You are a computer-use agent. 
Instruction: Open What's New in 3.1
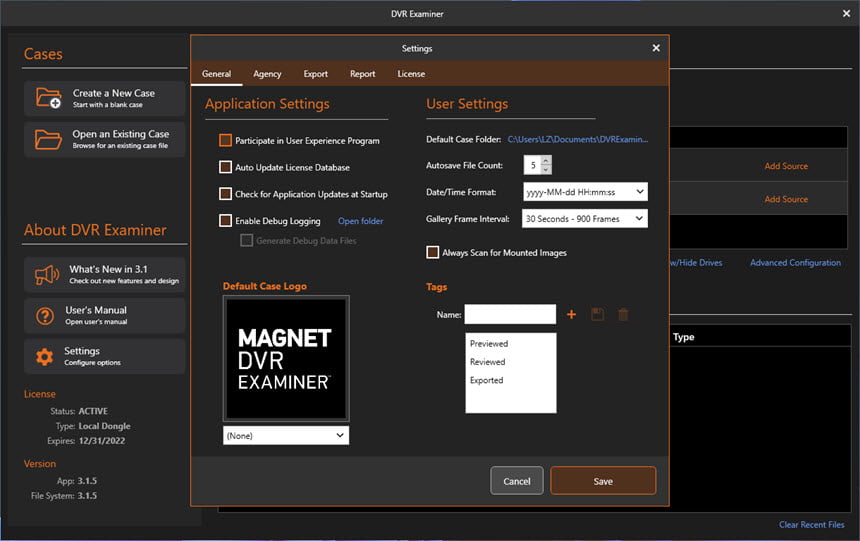pos(104,274)
